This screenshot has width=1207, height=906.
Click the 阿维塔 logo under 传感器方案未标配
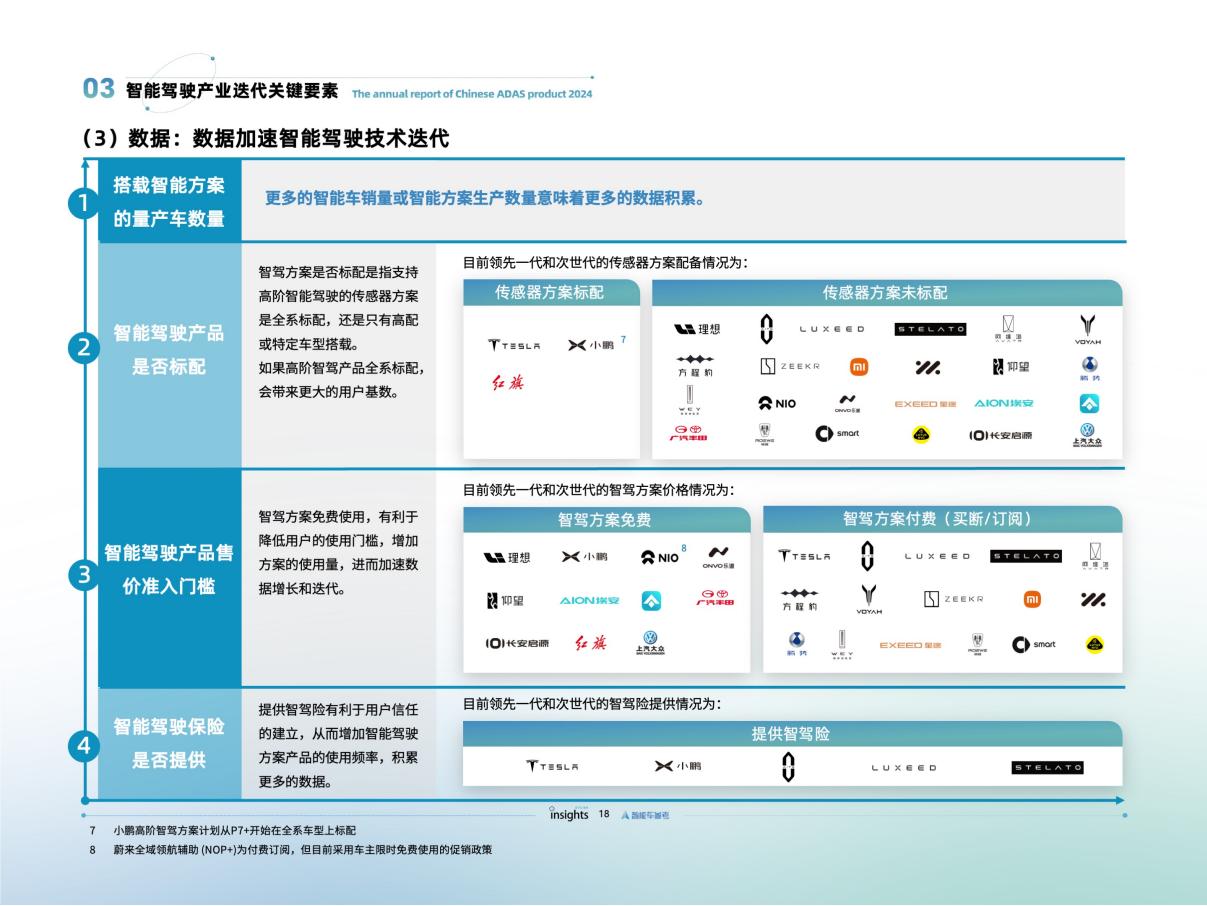coord(1009,329)
